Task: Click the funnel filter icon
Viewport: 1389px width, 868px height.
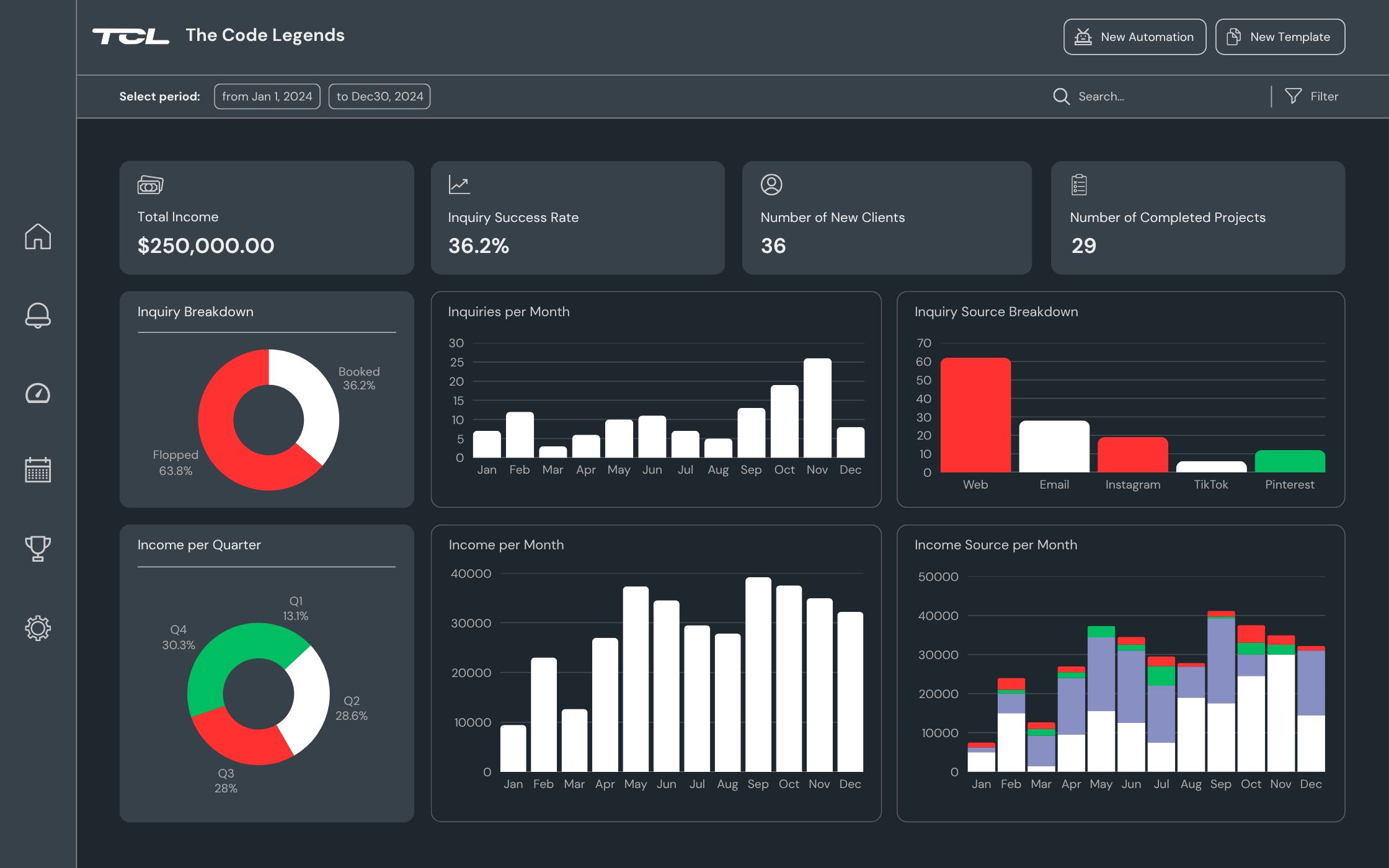Action: click(1293, 96)
